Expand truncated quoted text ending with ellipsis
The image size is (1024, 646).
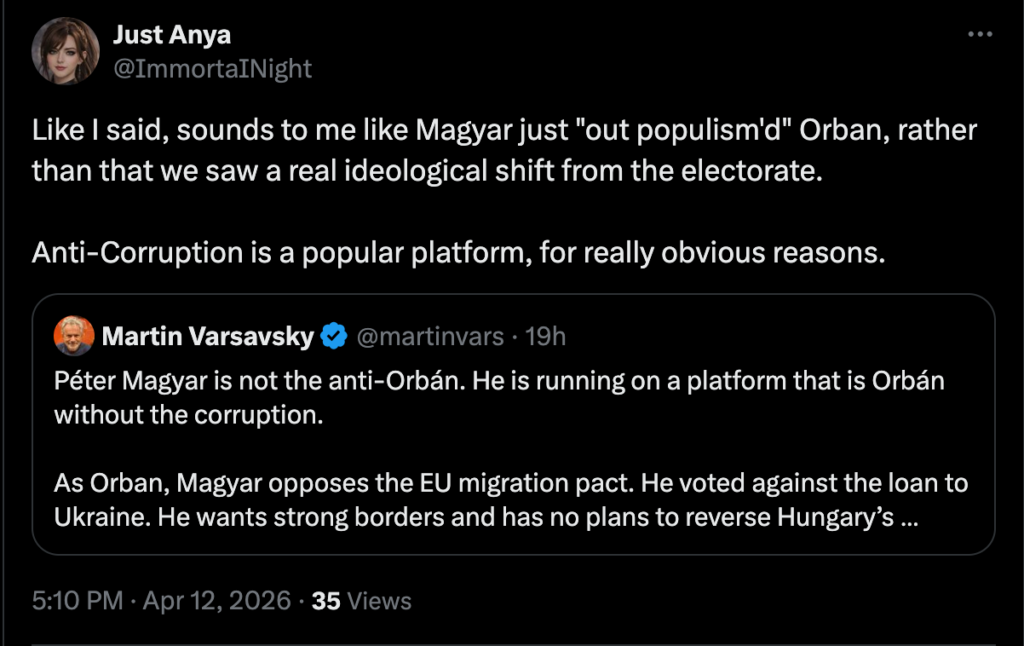909,517
